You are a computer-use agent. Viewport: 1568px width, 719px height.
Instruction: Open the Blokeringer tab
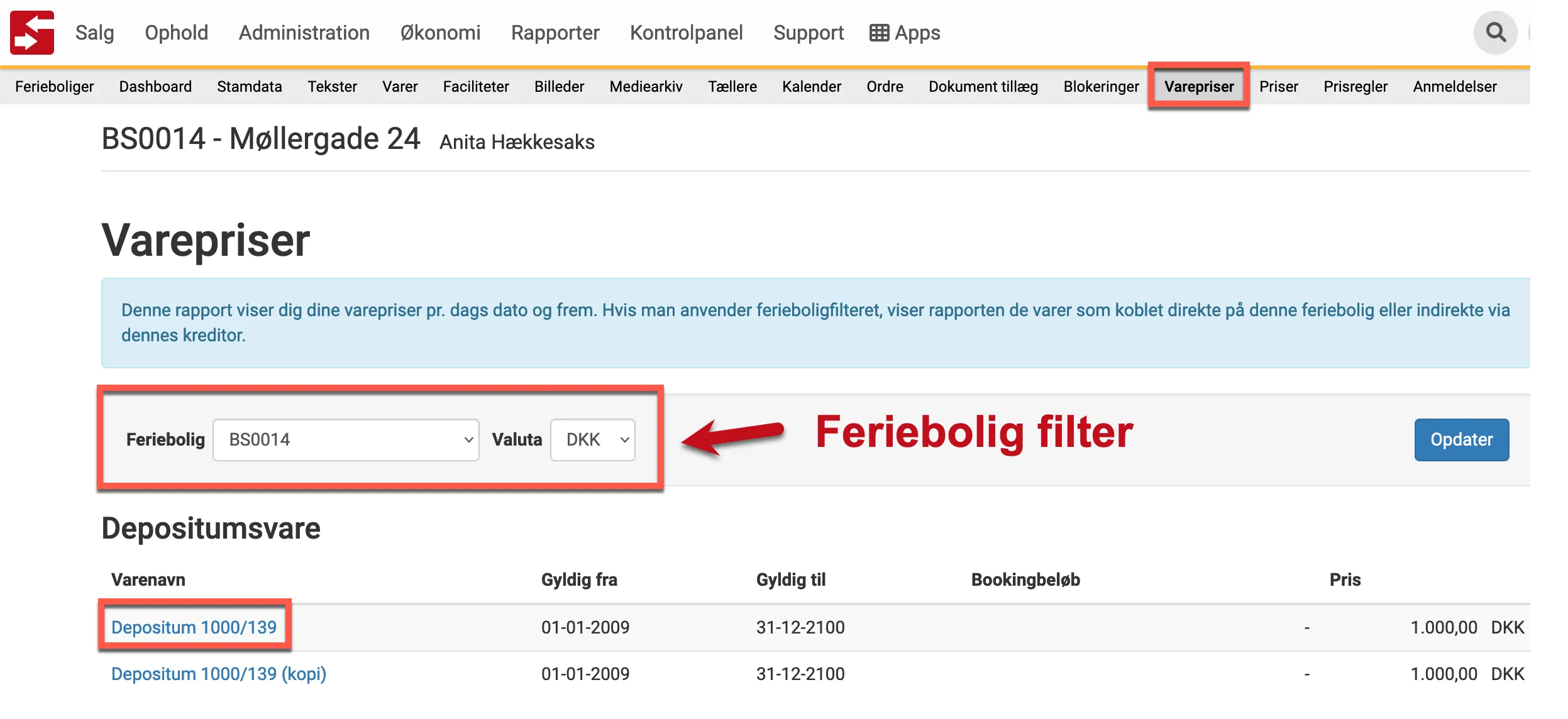pos(1101,86)
